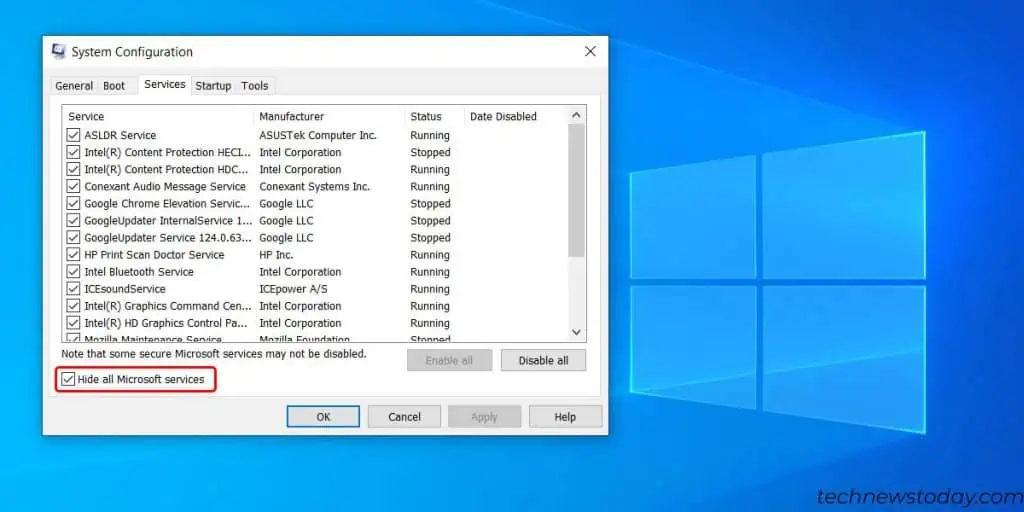
Task: Toggle Intel(R) Content Protection HDC checkbox
Action: click(73, 169)
